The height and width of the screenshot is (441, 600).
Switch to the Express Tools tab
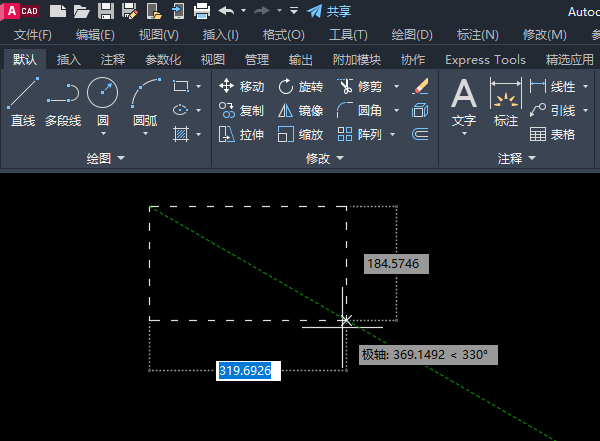coord(485,59)
